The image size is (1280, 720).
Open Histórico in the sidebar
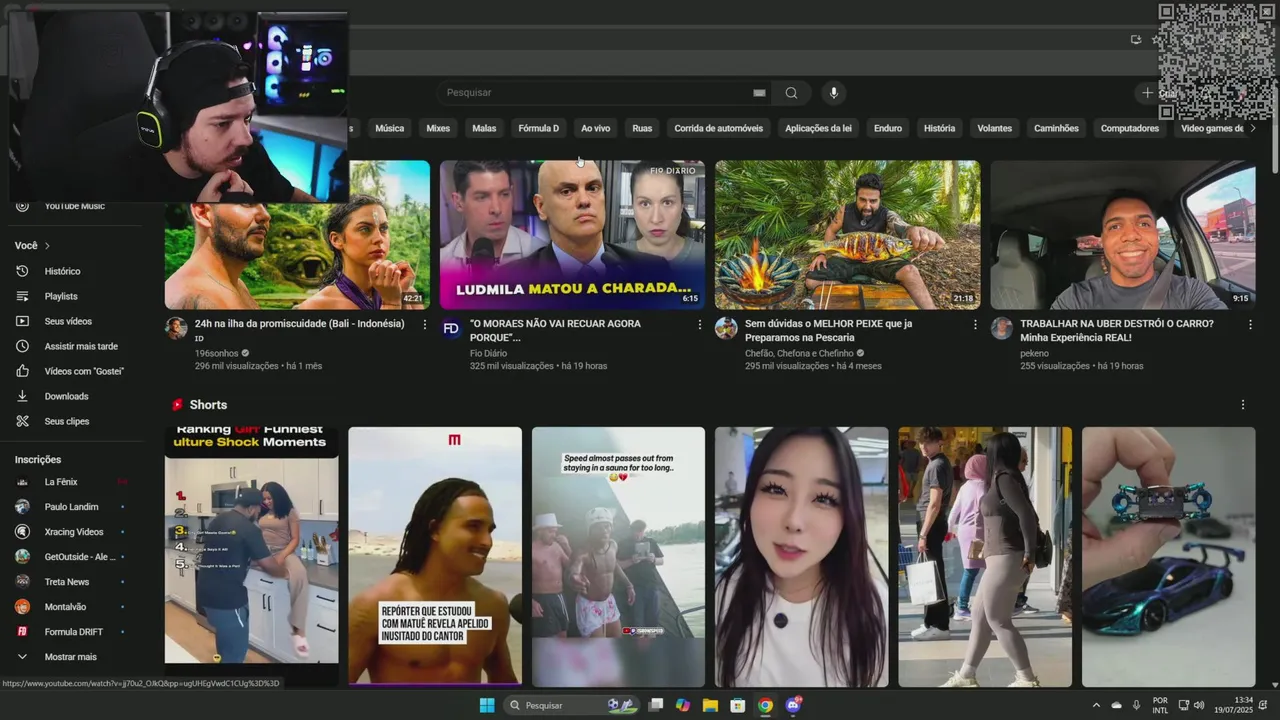click(x=62, y=271)
